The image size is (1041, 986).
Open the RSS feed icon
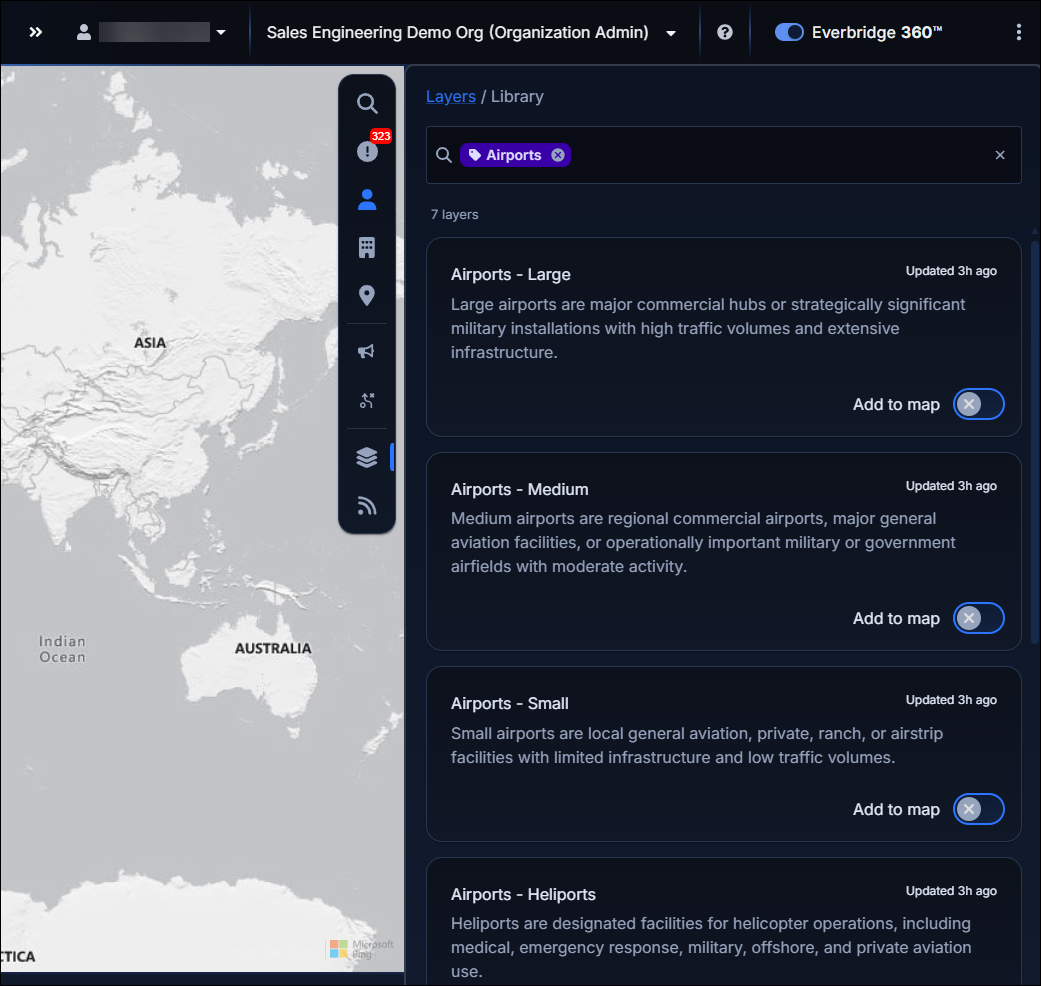[367, 506]
